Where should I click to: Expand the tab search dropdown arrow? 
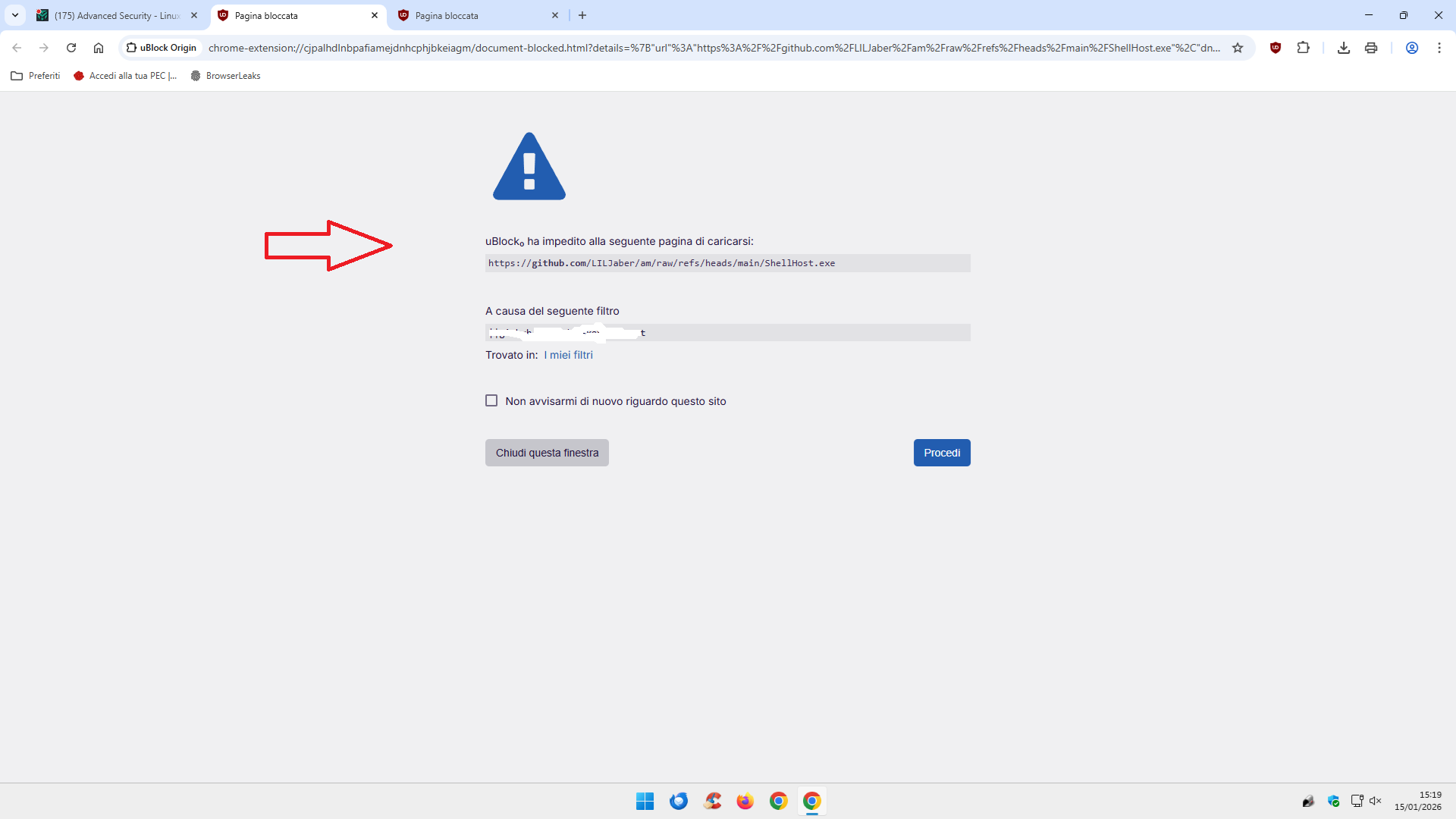[15, 15]
